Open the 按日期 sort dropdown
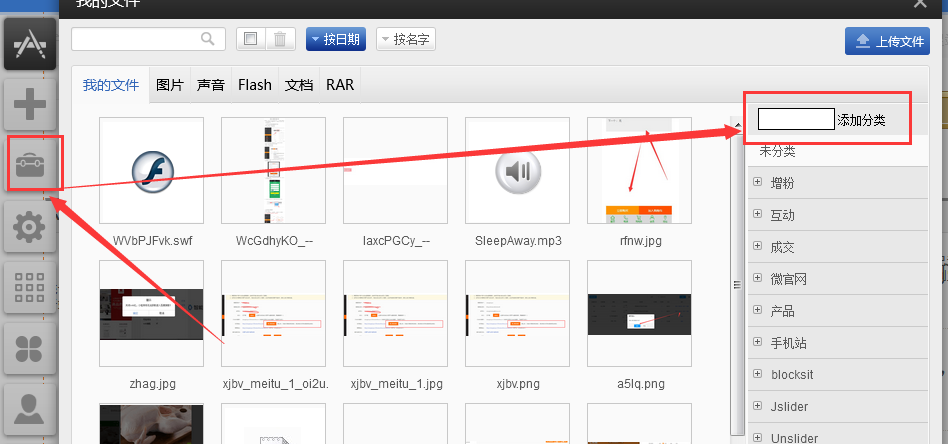Screen dimensions: 948x444 tap(336, 40)
